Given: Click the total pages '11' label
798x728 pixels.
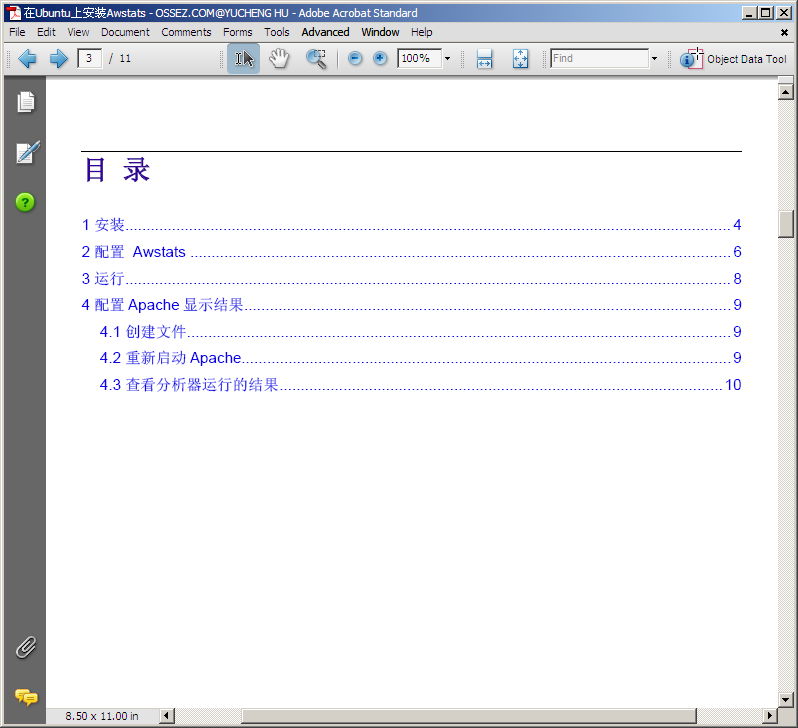Looking at the screenshot, I should click(x=125, y=59).
